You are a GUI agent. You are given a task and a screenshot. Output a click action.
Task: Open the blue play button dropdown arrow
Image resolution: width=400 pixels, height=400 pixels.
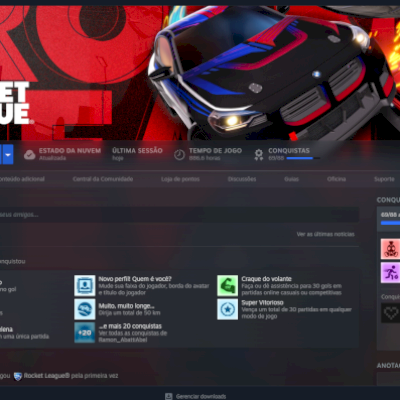tap(7, 155)
